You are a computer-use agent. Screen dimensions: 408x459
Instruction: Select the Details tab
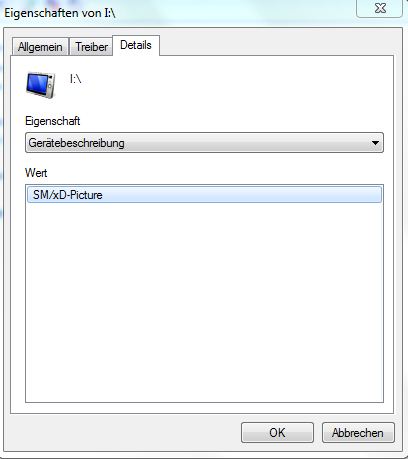click(136, 45)
